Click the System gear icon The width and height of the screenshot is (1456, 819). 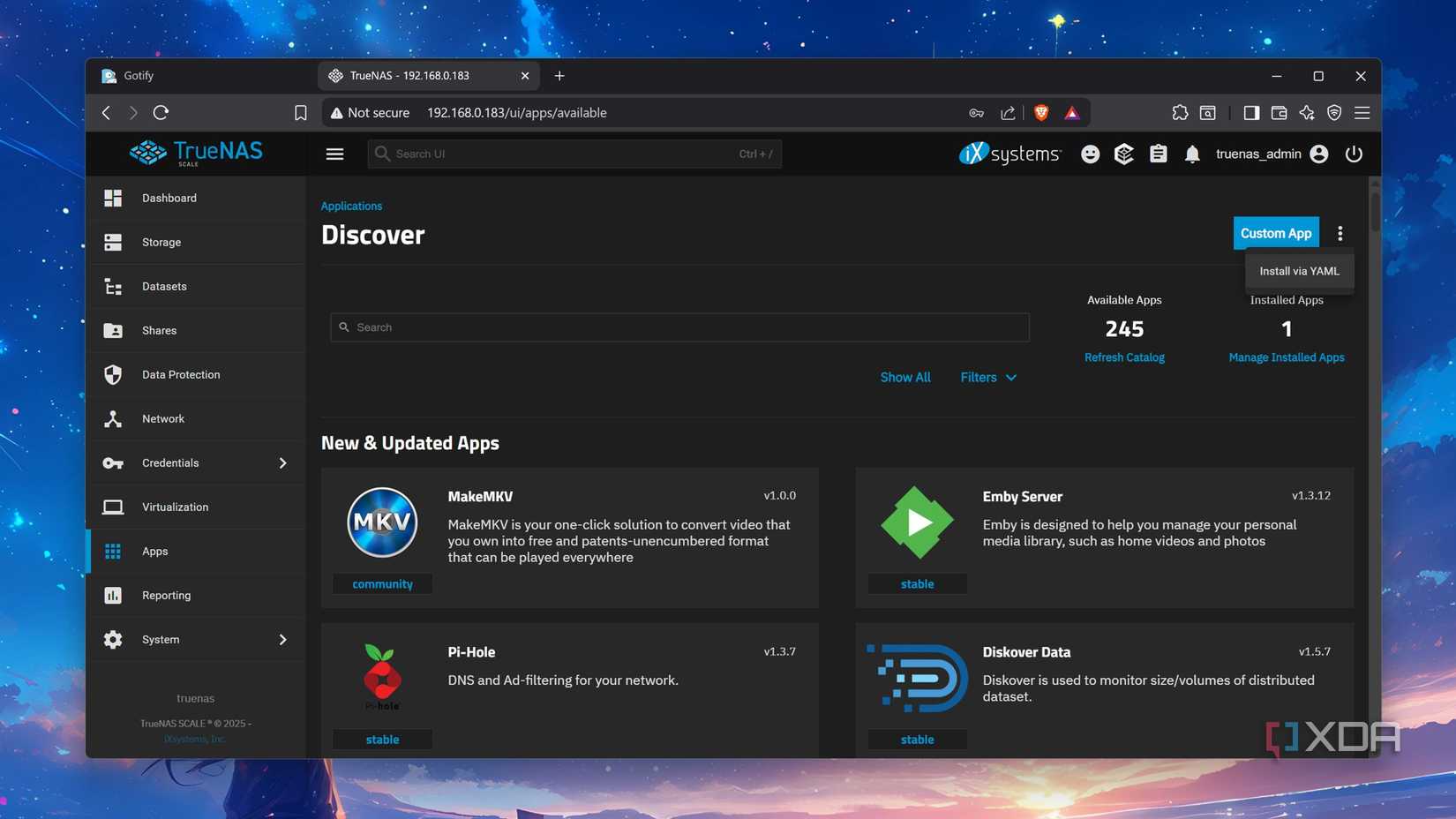point(113,639)
